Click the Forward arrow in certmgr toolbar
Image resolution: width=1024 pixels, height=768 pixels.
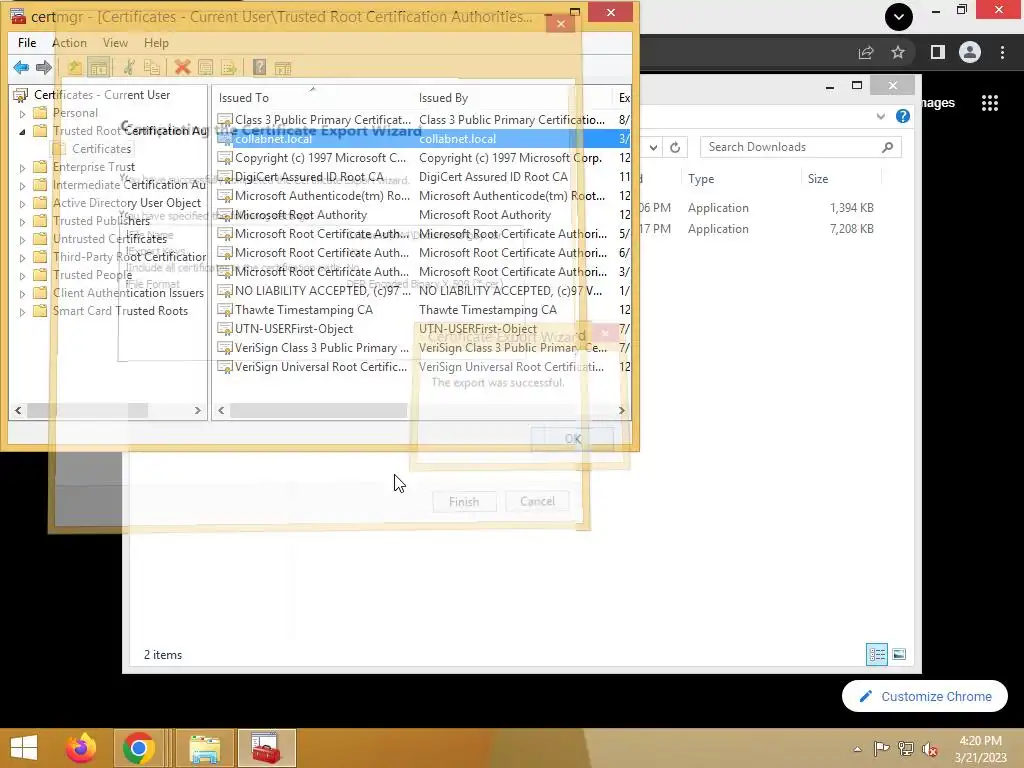tap(44, 67)
